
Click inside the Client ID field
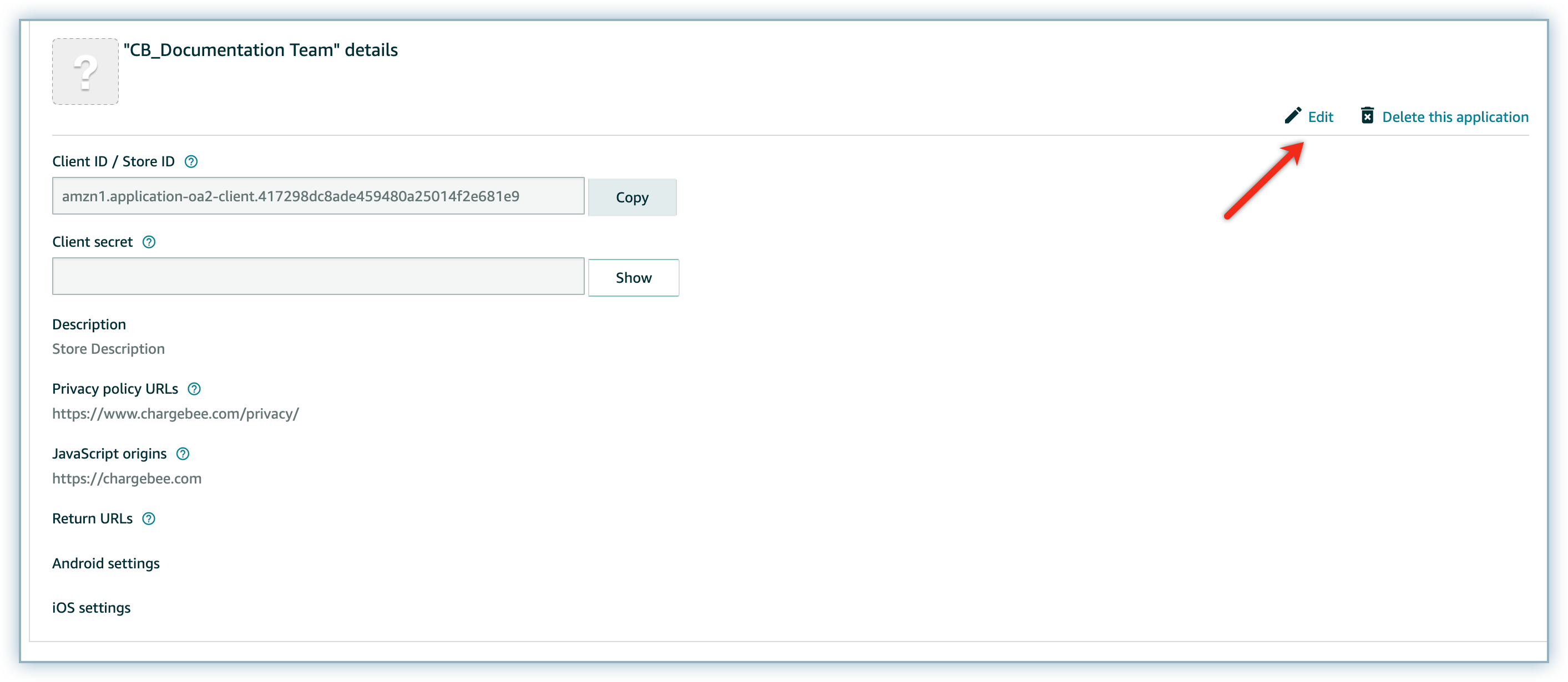point(318,196)
